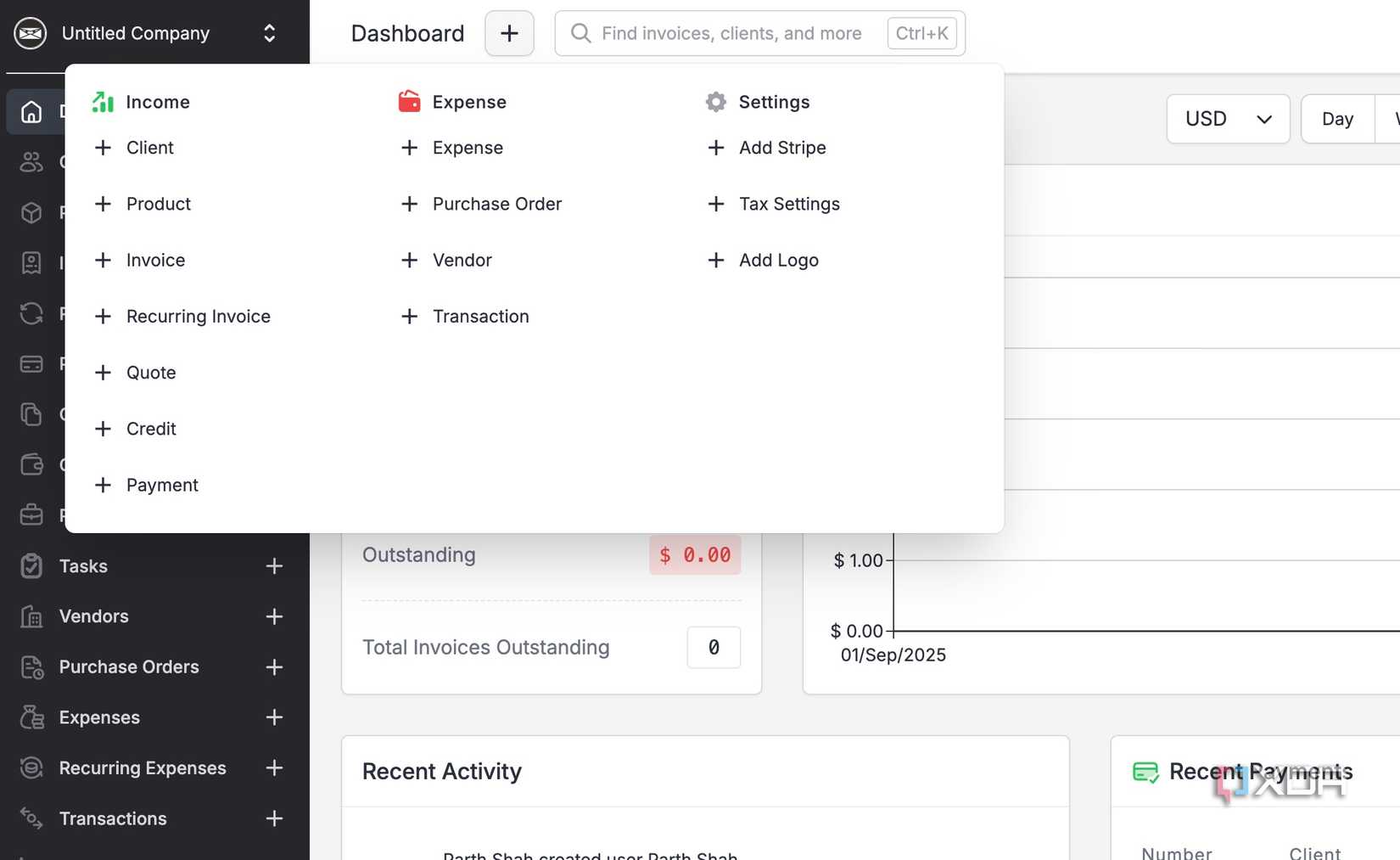
Task: Click the Products box icon in sidebar
Action: (31, 212)
